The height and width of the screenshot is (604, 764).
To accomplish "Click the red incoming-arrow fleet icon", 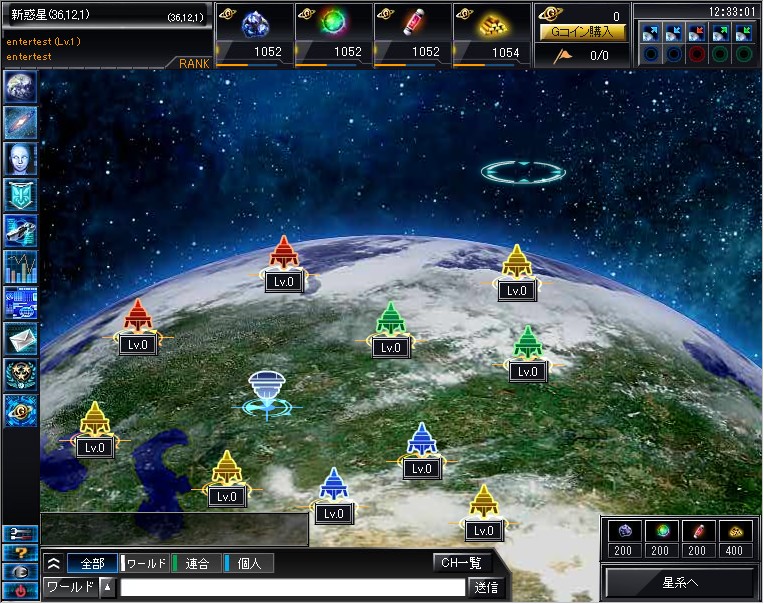I will tap(697, 33).
